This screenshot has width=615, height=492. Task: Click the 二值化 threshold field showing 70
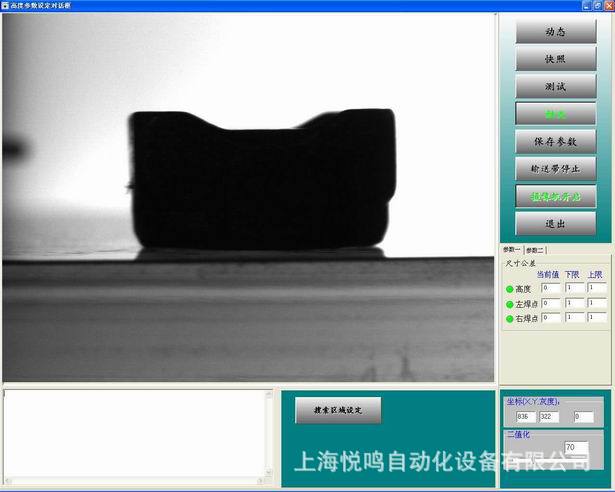(x=576, y=447)
